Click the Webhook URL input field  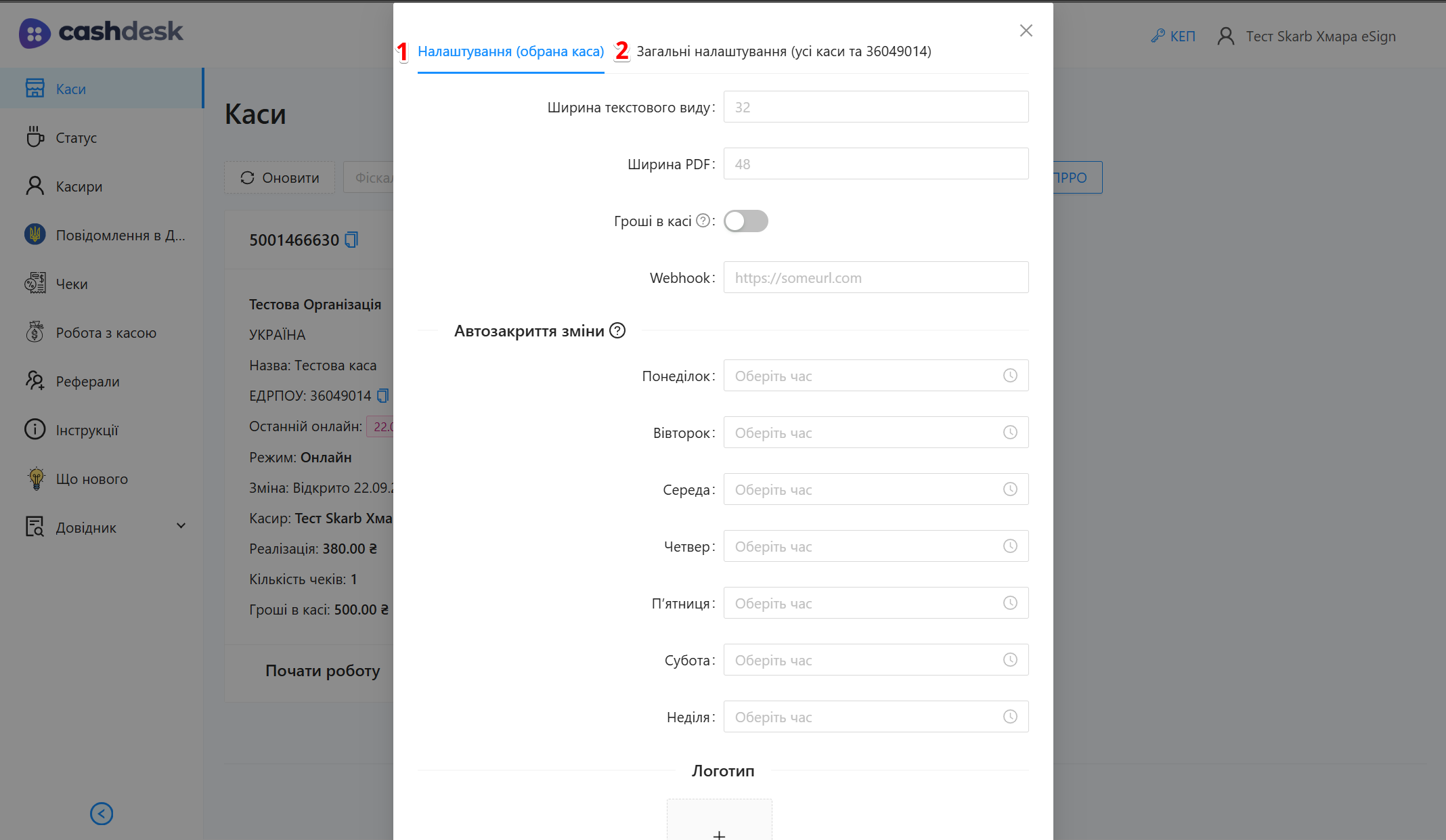click(x=875, y=278)
